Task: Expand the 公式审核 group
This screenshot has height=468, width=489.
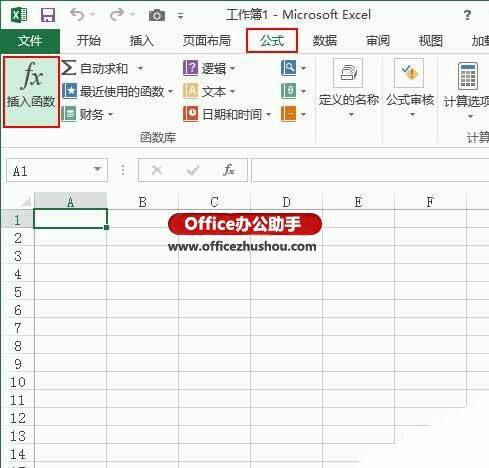Action: 410,89
